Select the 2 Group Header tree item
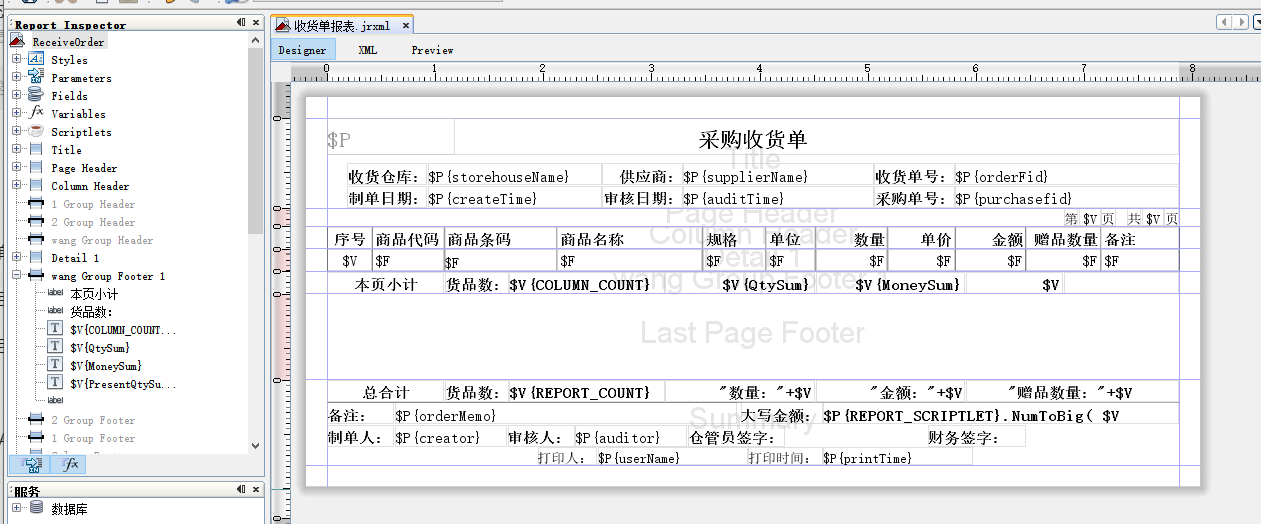 (x=93, y=222)
